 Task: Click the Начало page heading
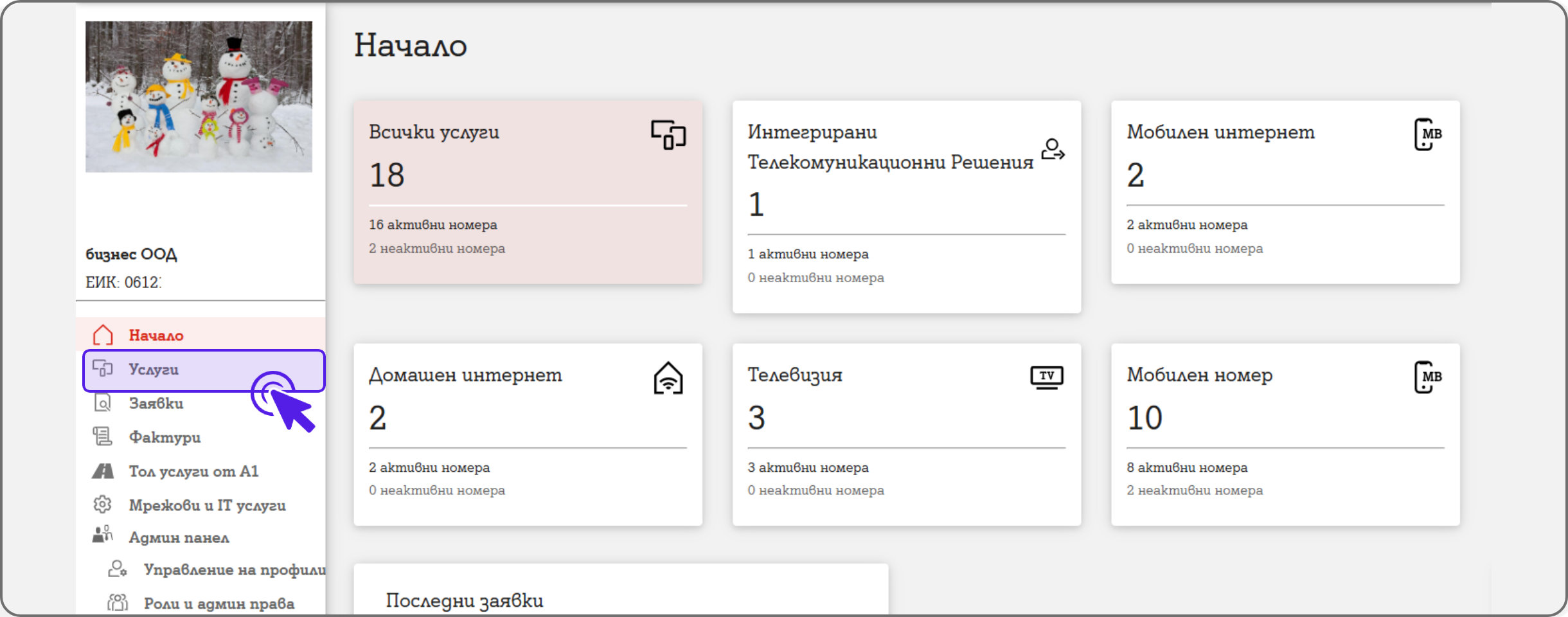[x=411, y=46]
